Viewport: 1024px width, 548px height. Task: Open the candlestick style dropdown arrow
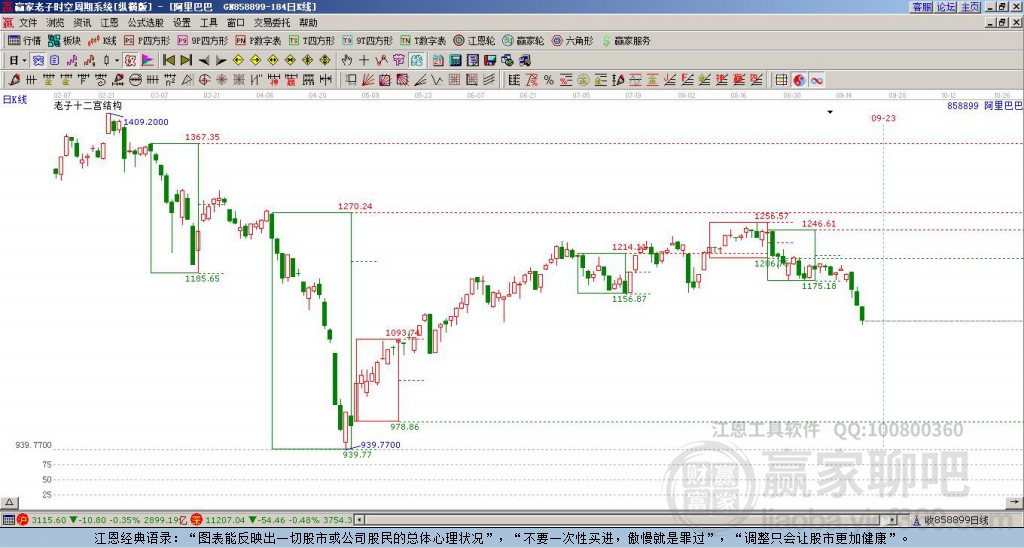point(117,61)
